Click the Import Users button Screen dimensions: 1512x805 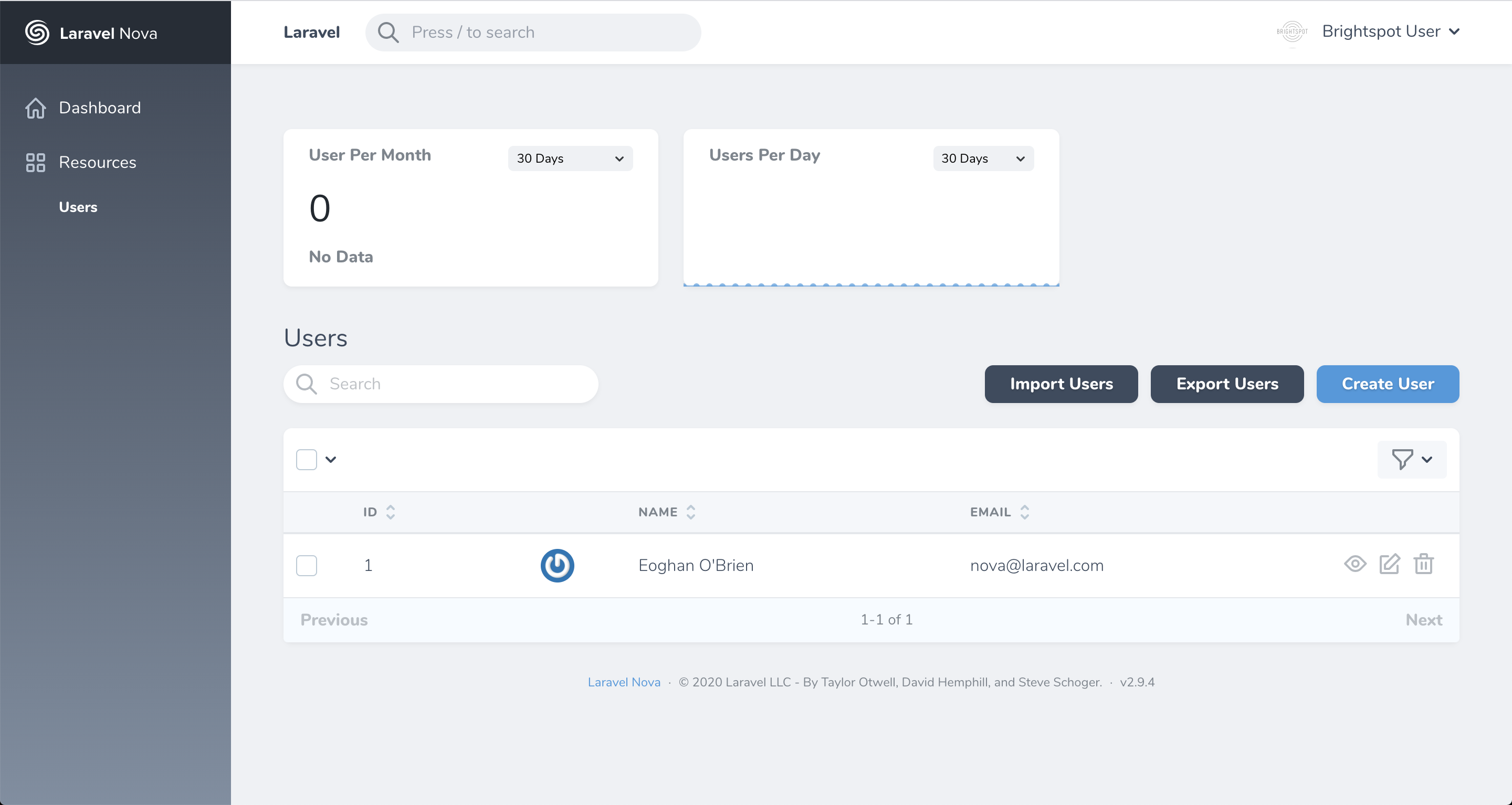tap(1061, 384)
